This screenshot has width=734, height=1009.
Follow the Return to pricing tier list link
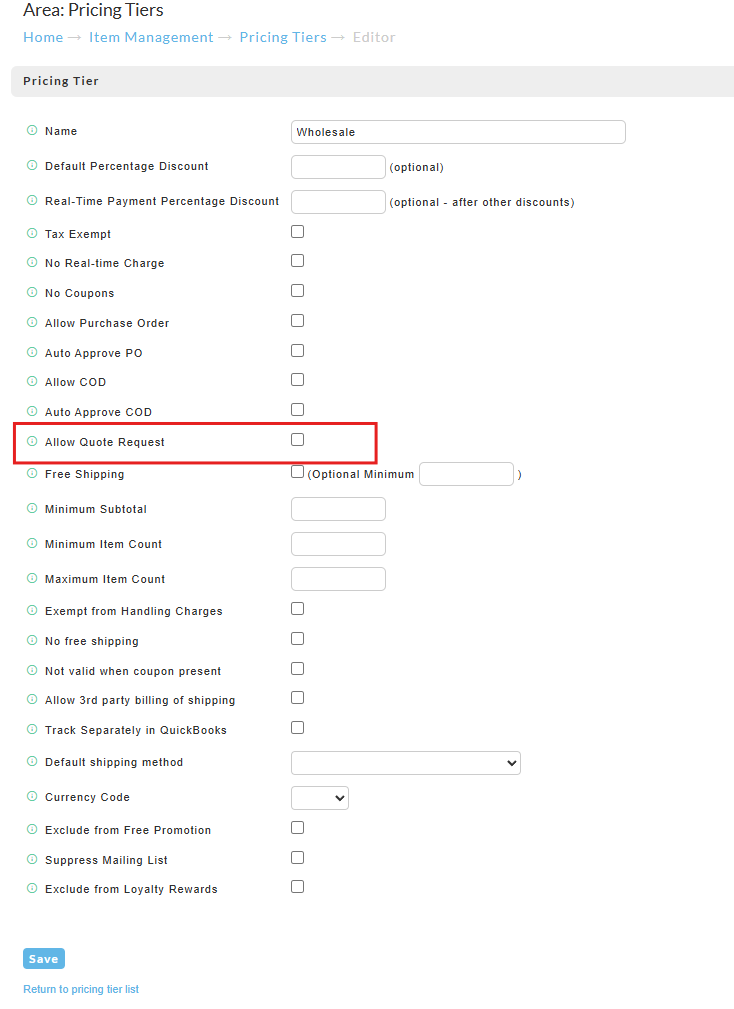tap(81, 989)
